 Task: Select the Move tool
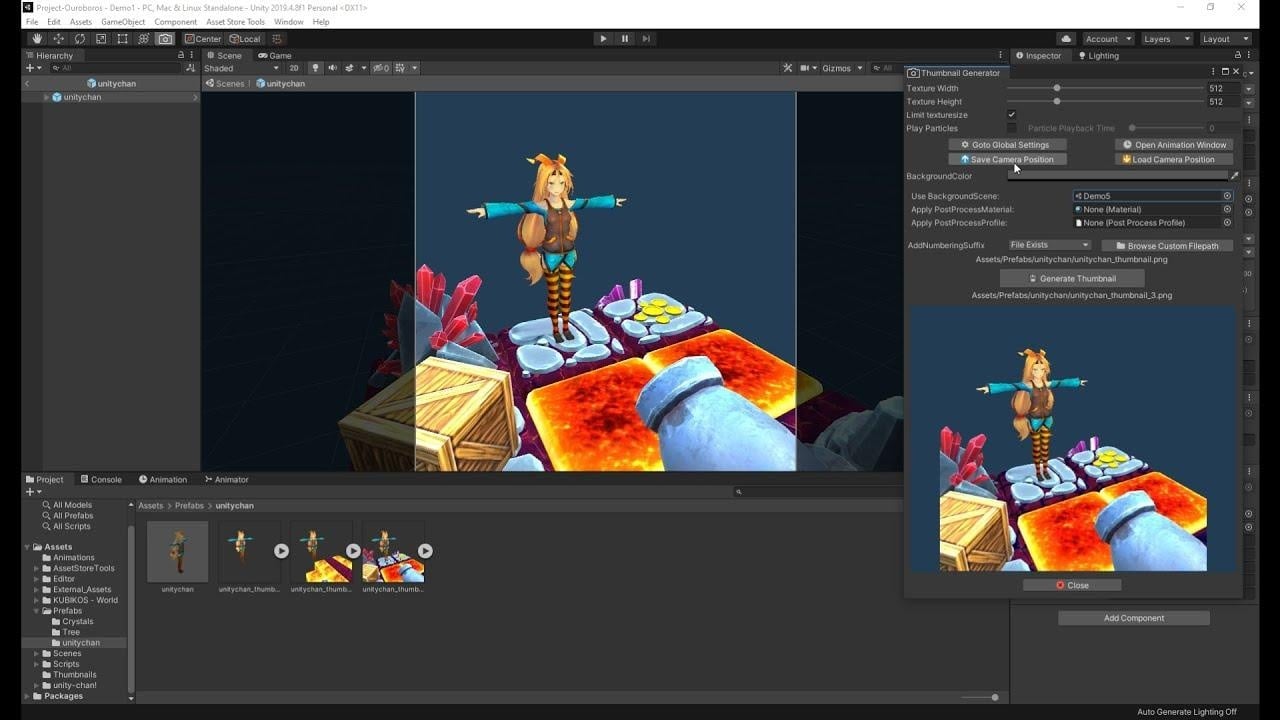click(58, 39)
